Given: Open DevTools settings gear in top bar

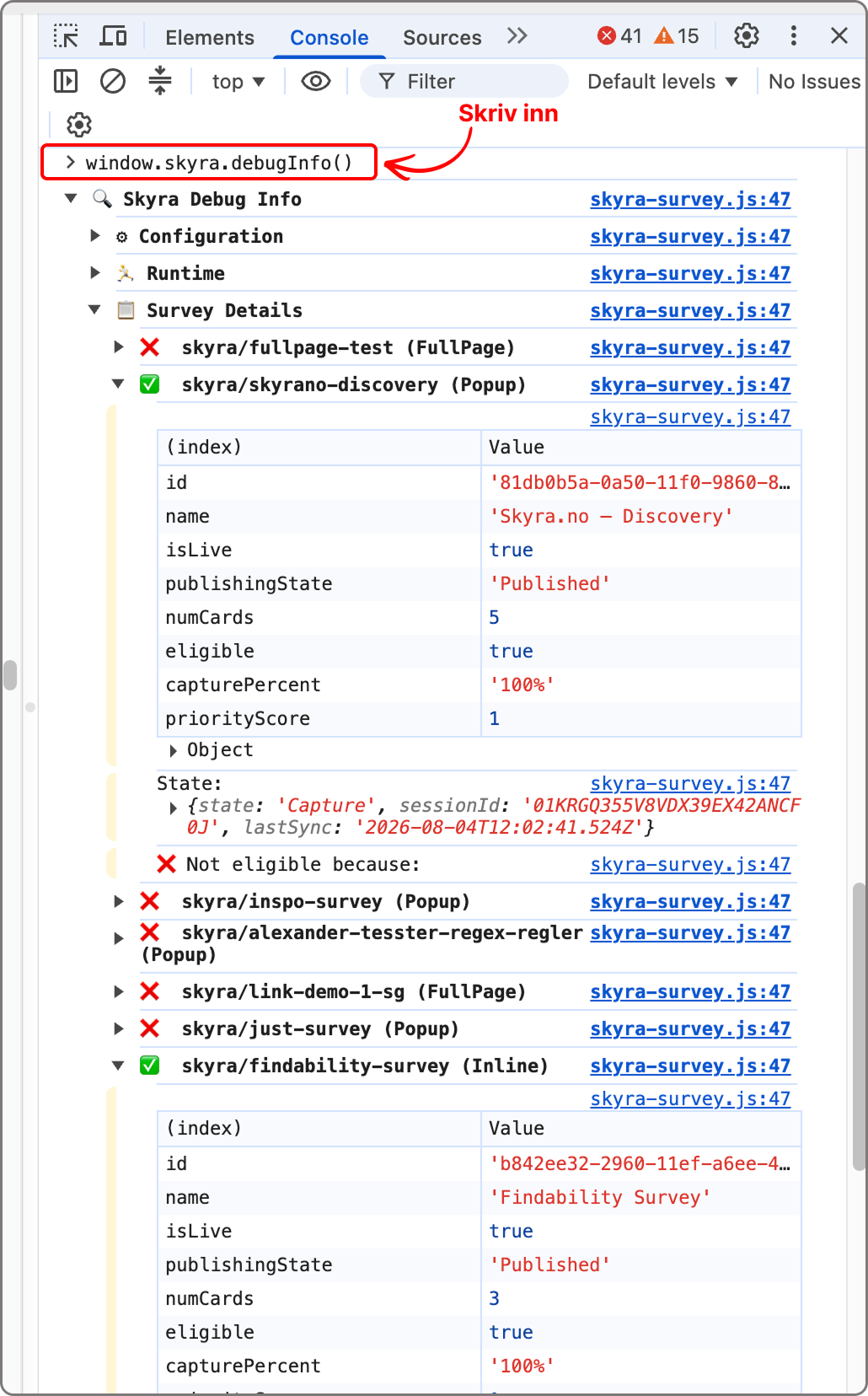Looking at the screenshot, I should click(x=747, y=35).
